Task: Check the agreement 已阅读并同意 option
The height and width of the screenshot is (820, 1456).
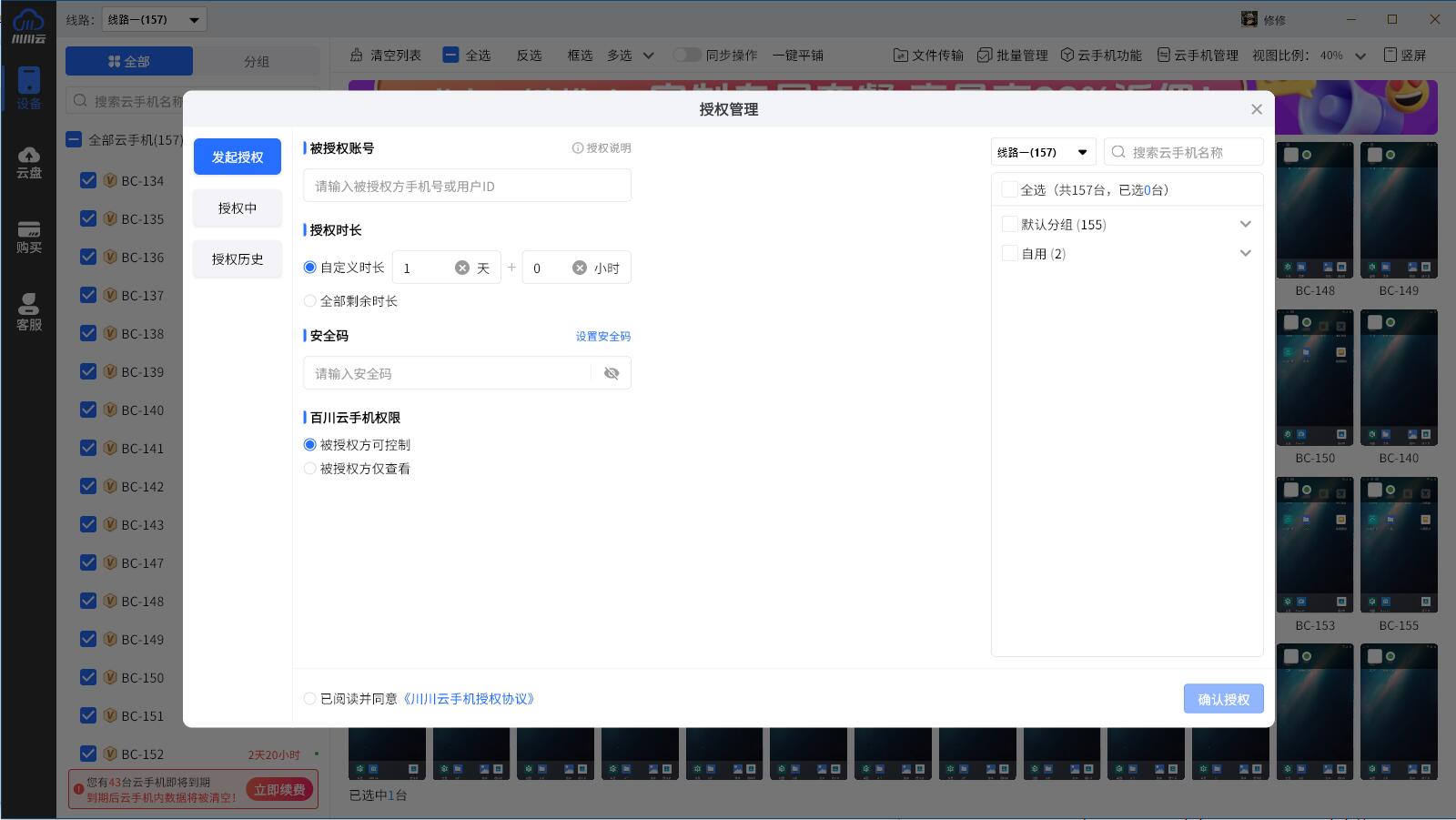Action: 310,699
